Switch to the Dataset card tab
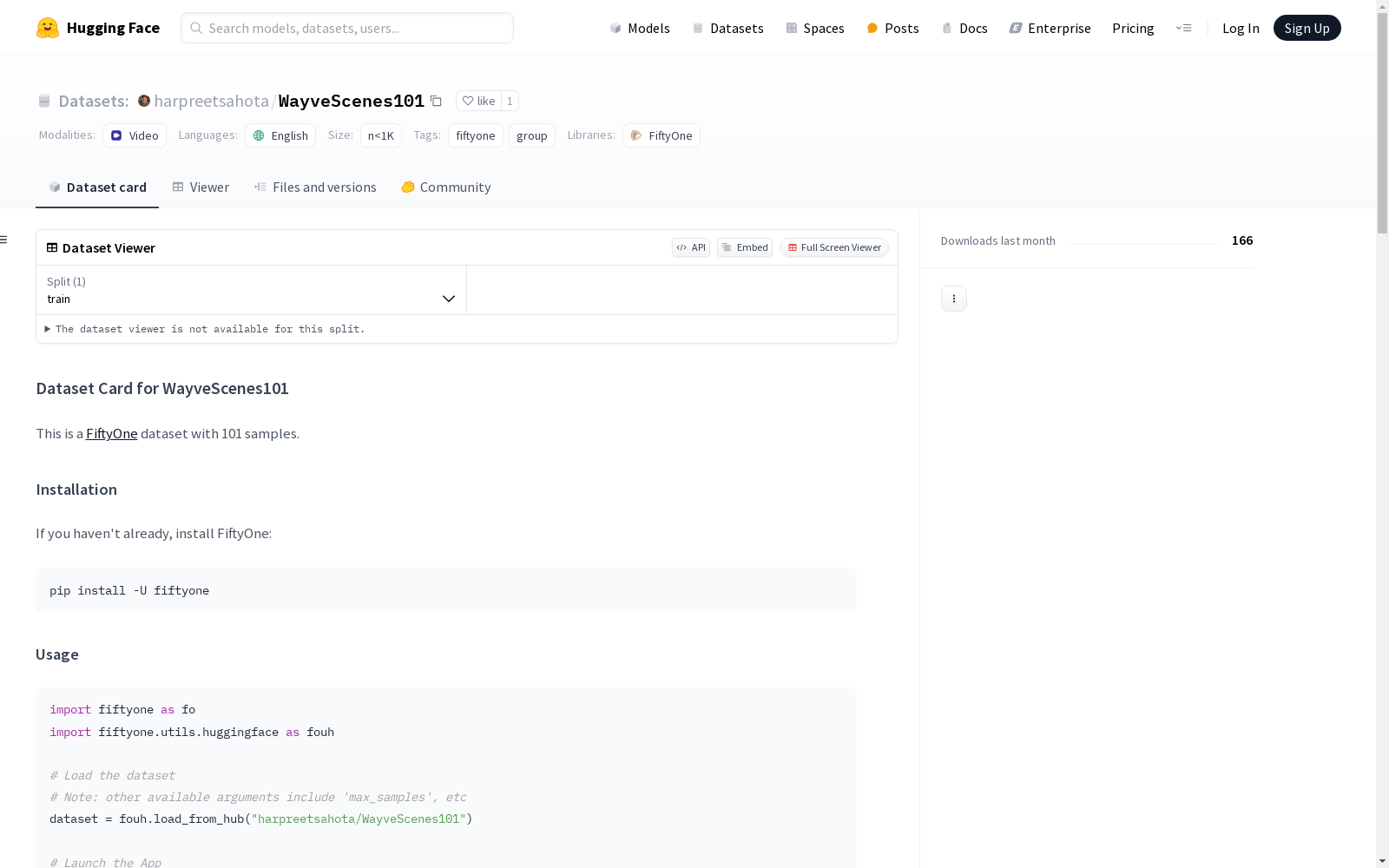The width and height of the screenshot is (1389, 868). click(97, 187)
